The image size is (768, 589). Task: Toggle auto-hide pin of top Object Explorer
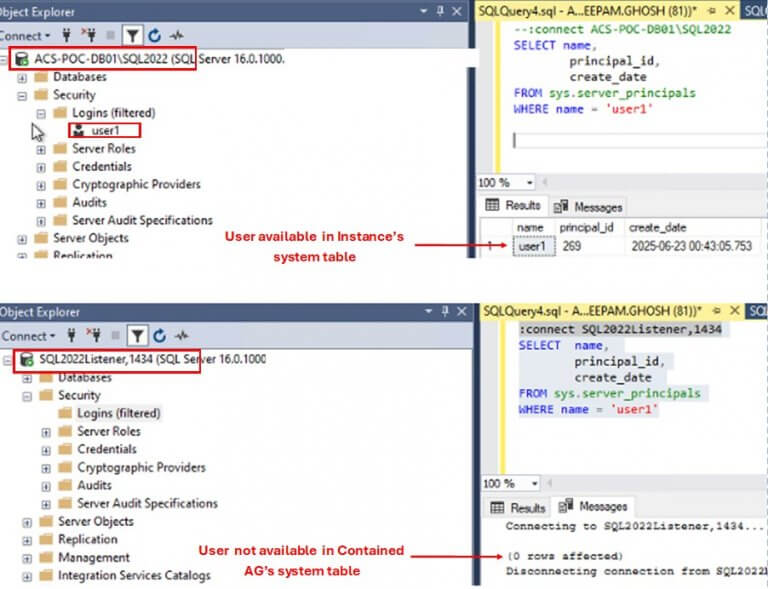pyautogui.click(x=440, y=11)
